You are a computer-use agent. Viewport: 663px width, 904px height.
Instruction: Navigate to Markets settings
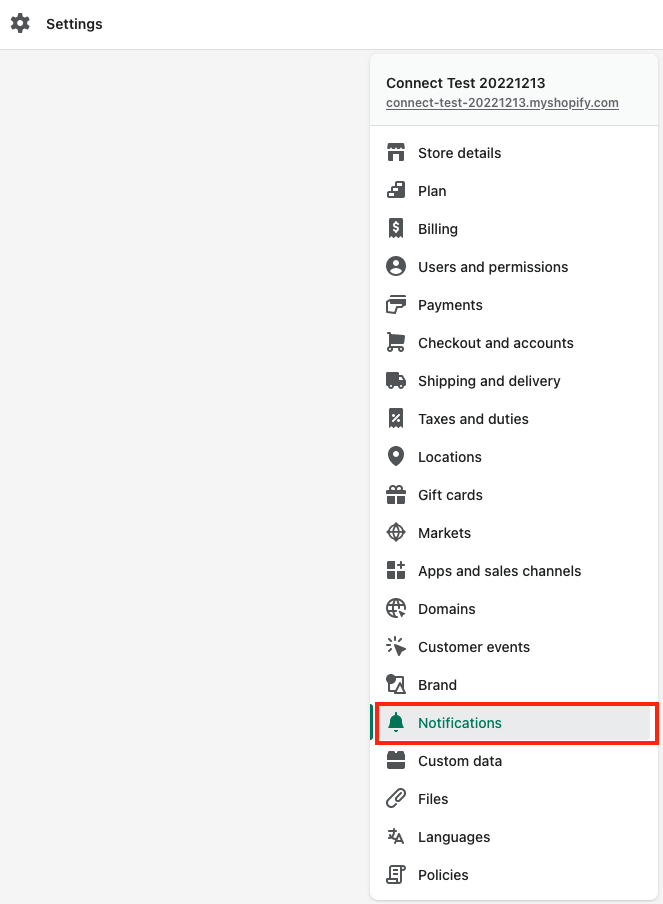[444, 533]
